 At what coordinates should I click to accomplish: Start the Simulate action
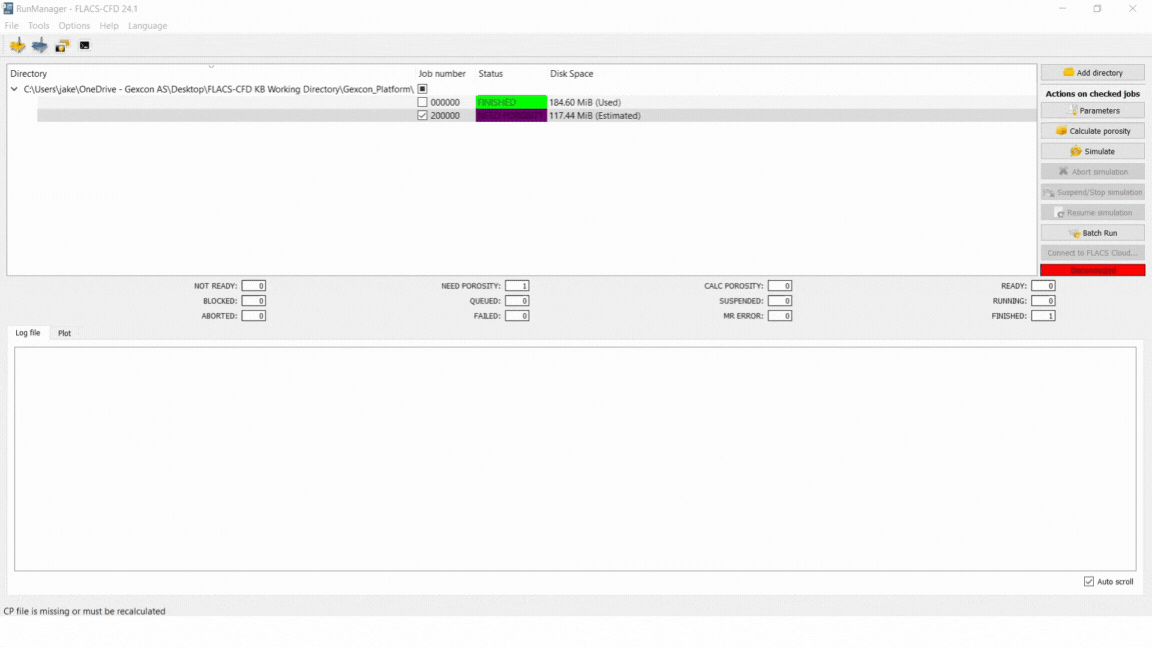(1092, 151)
